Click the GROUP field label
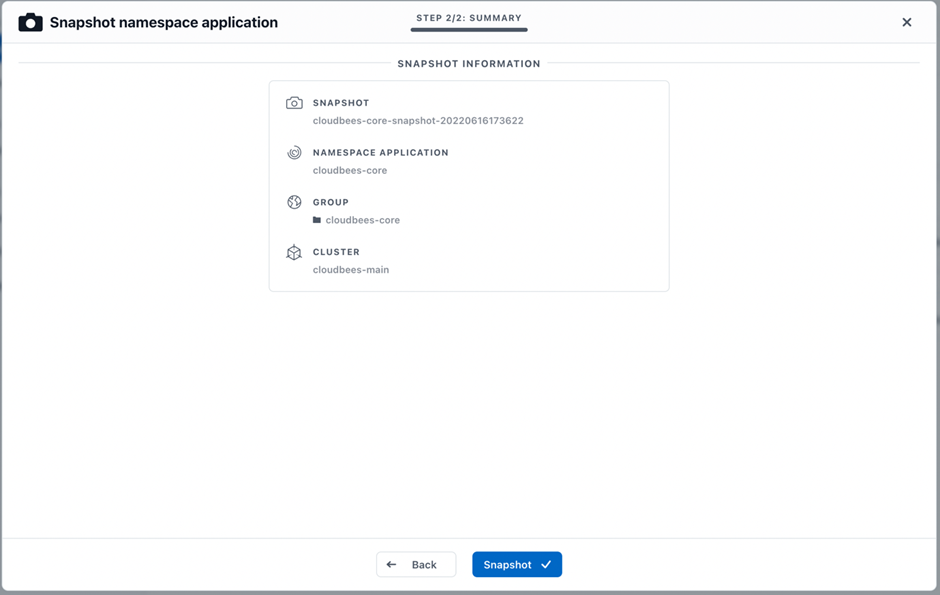Viewport: 940px width, 595px height. tap(330, 203)
